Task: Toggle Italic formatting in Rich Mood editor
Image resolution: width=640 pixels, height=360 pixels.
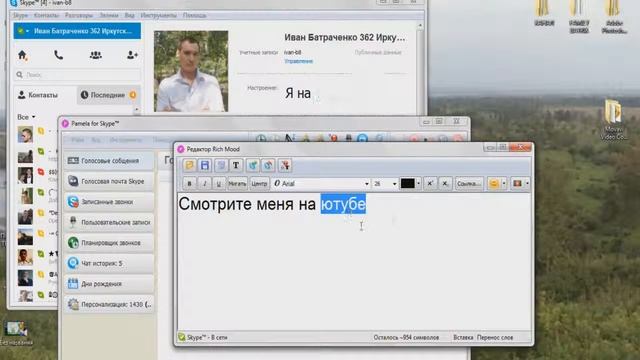Action: [x=204, y=184]
